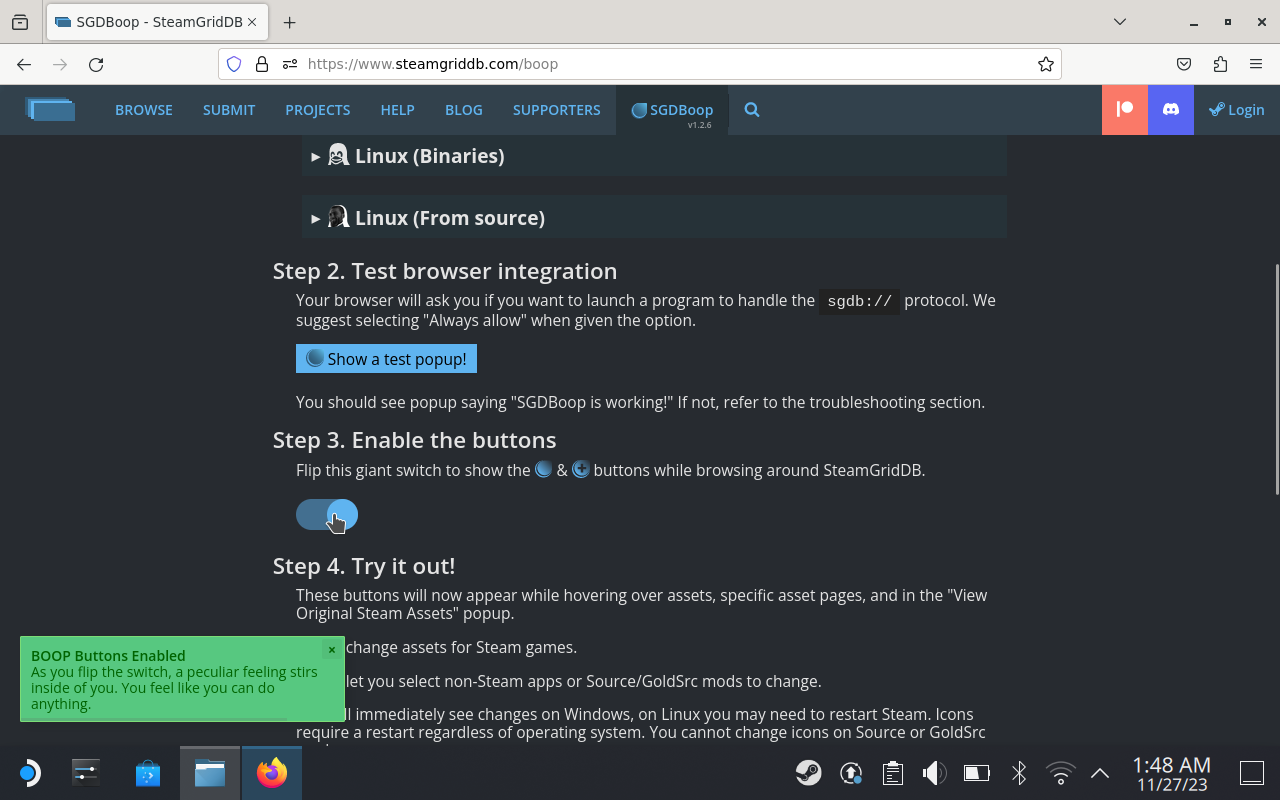Click the Step 3. Enable the buttons heading
Image resolution: width=1280 pixels, height=800 pixels.
(x=415, y=440)
